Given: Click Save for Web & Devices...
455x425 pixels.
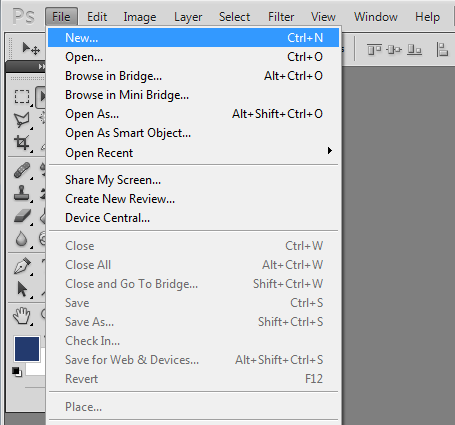Looking at the screenshot, I should coord(194,360).
